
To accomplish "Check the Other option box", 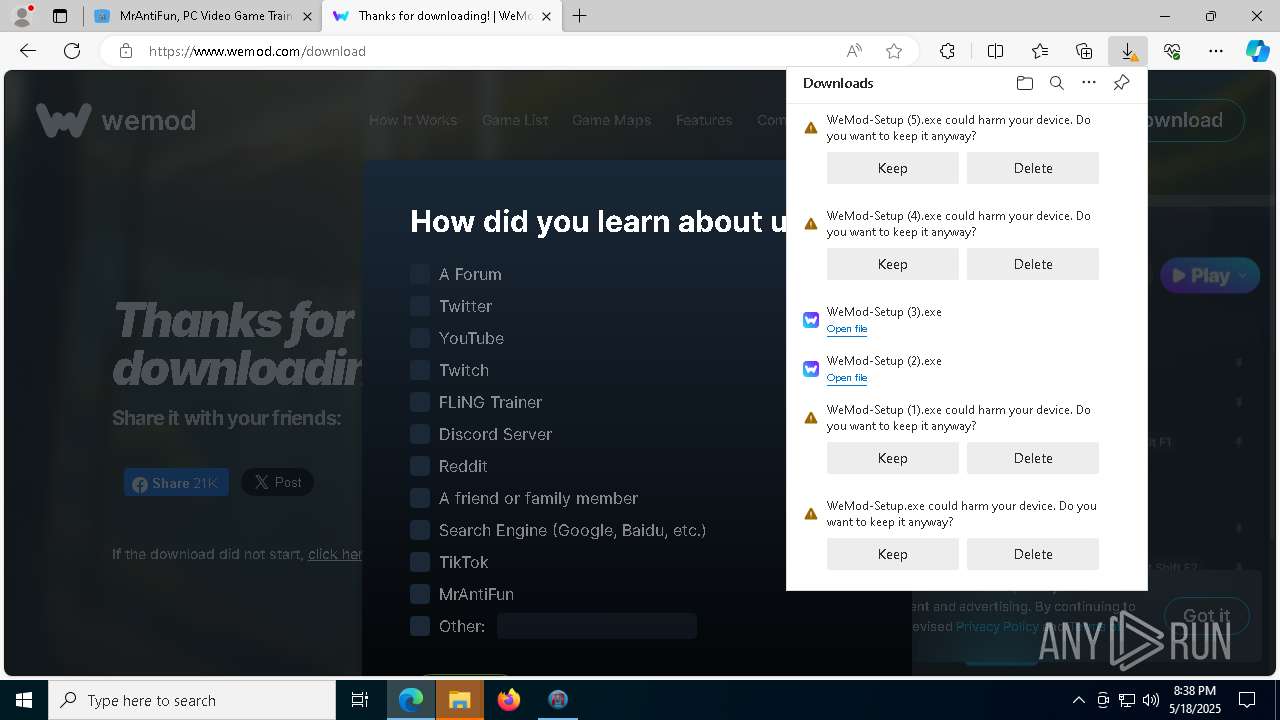I will (420, 626).
